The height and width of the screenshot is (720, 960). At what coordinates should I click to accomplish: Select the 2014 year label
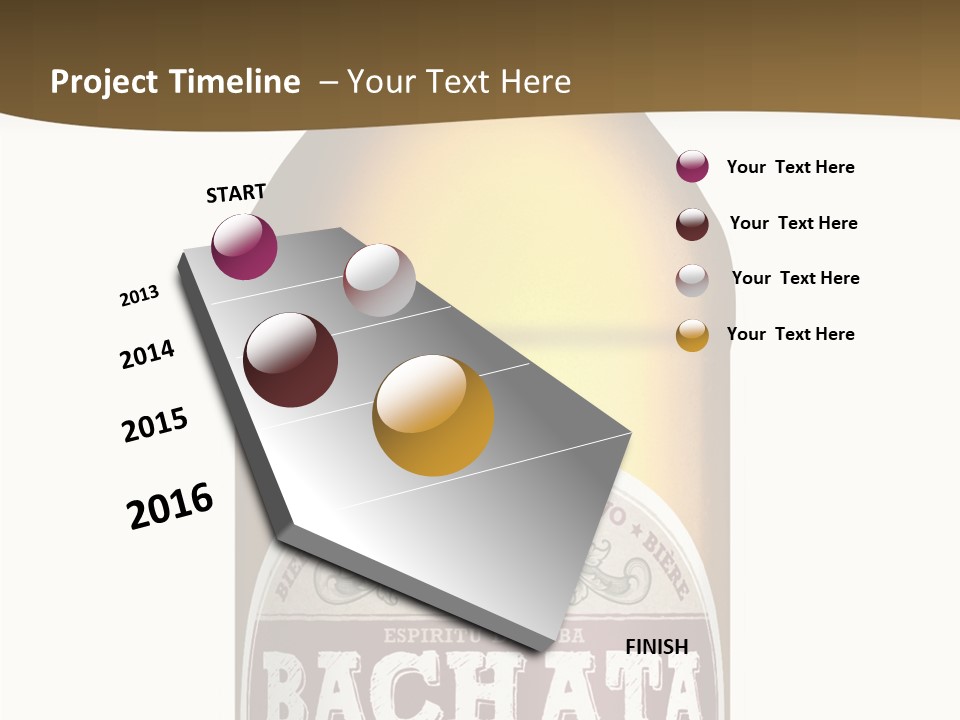tap(147, 354)
